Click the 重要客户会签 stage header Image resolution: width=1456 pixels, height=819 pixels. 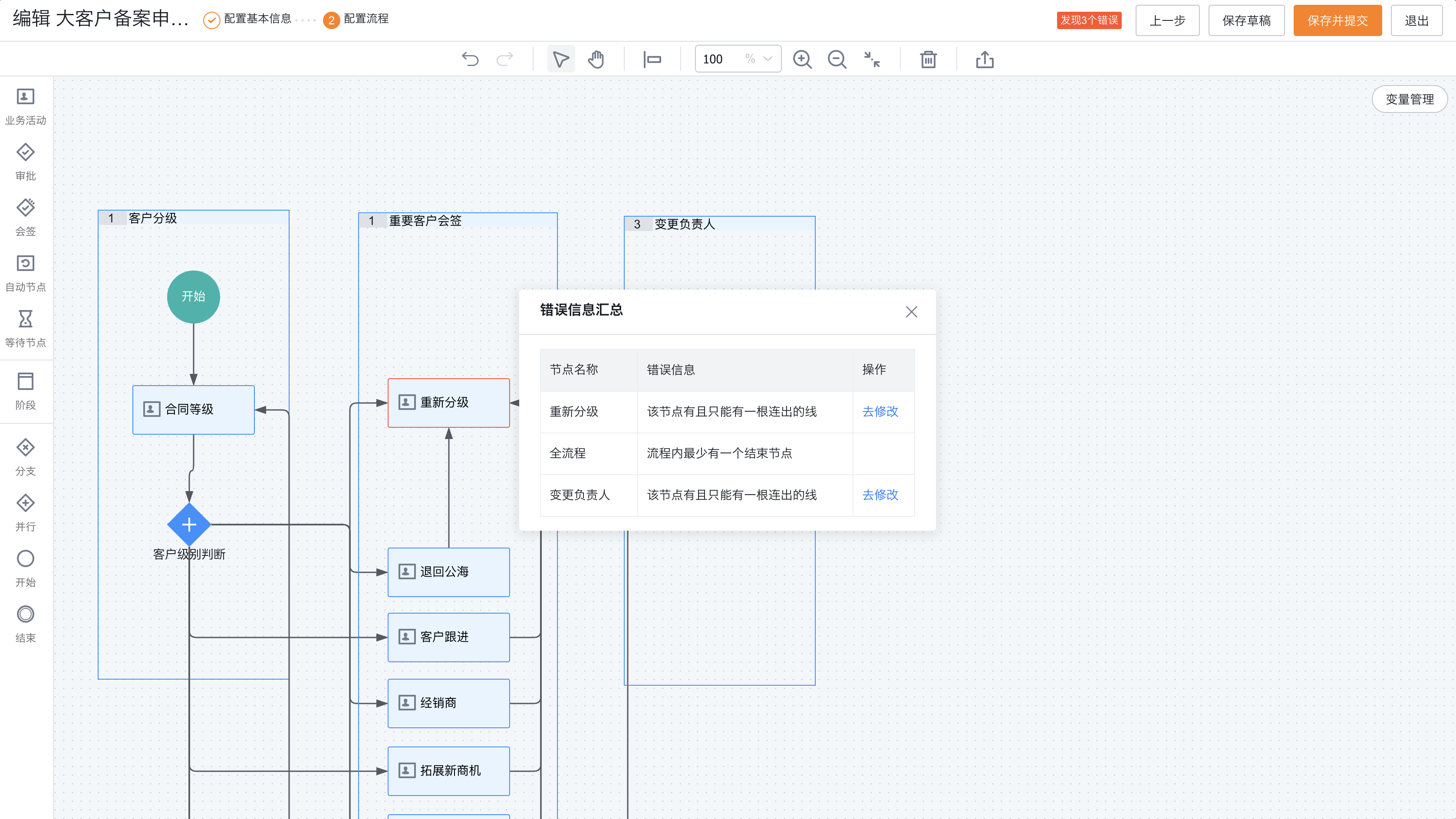pyautogui.click(x=458, y=221)
